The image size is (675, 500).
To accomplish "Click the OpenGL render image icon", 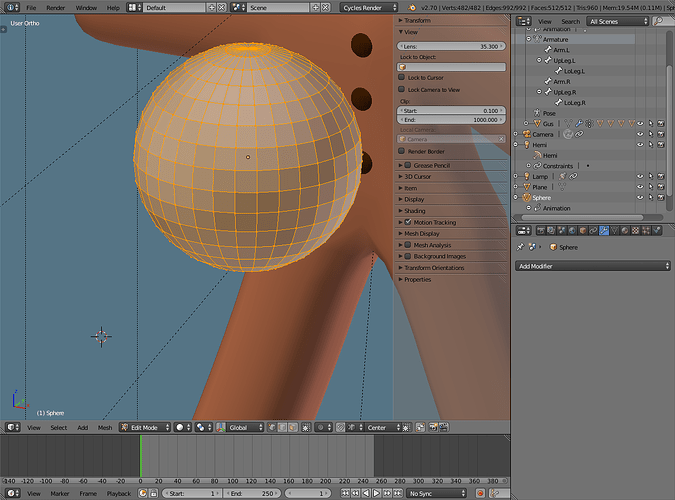I will [433, 427].
